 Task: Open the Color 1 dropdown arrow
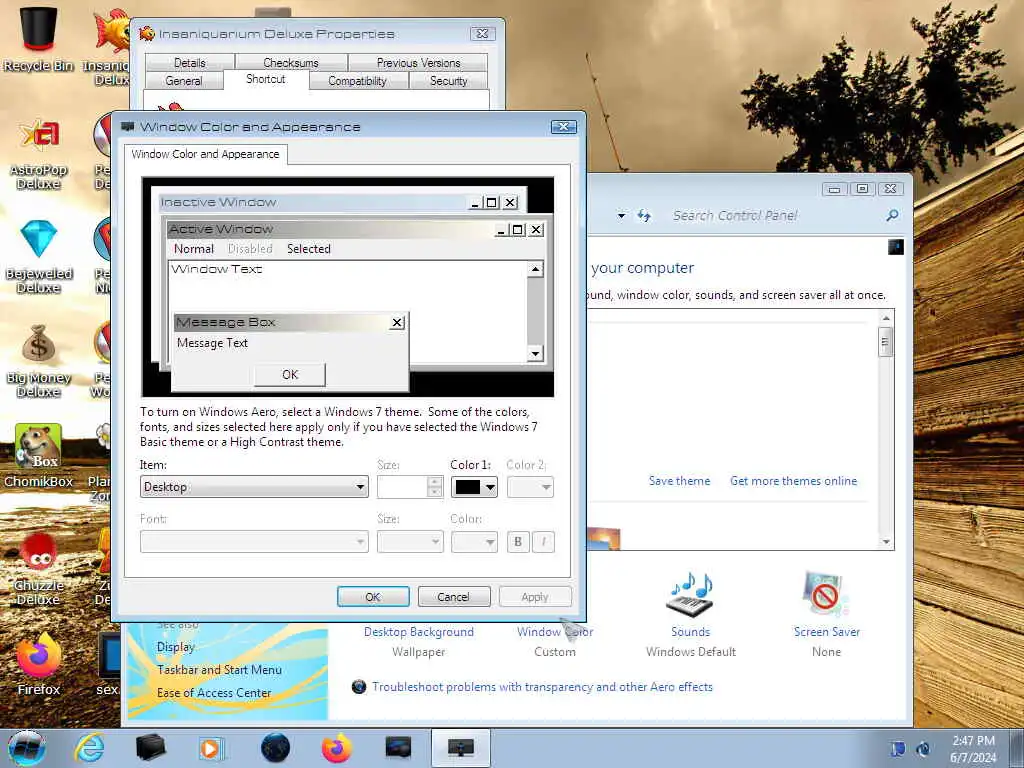coord(490,487)
